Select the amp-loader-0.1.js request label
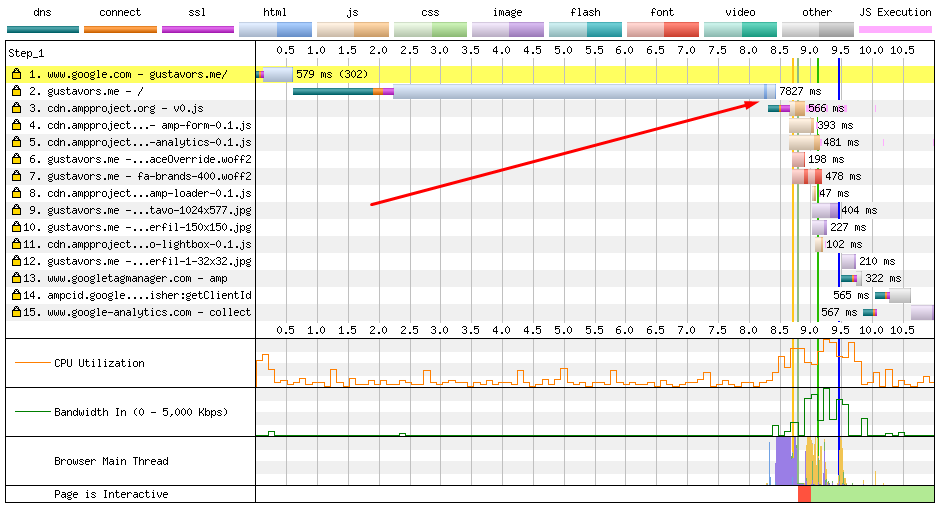This screenshot has width=944, height=512. 149,193
